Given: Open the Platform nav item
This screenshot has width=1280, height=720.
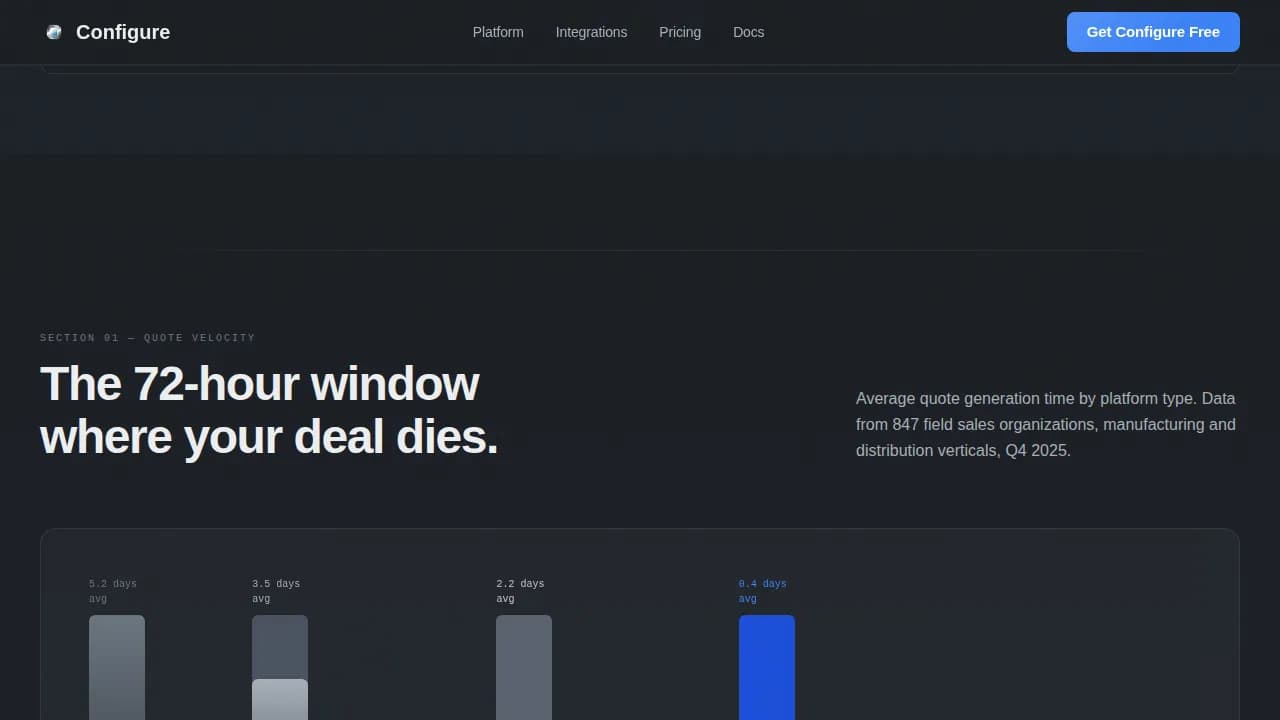Looking at the screenshot, I should click(498, 32).
